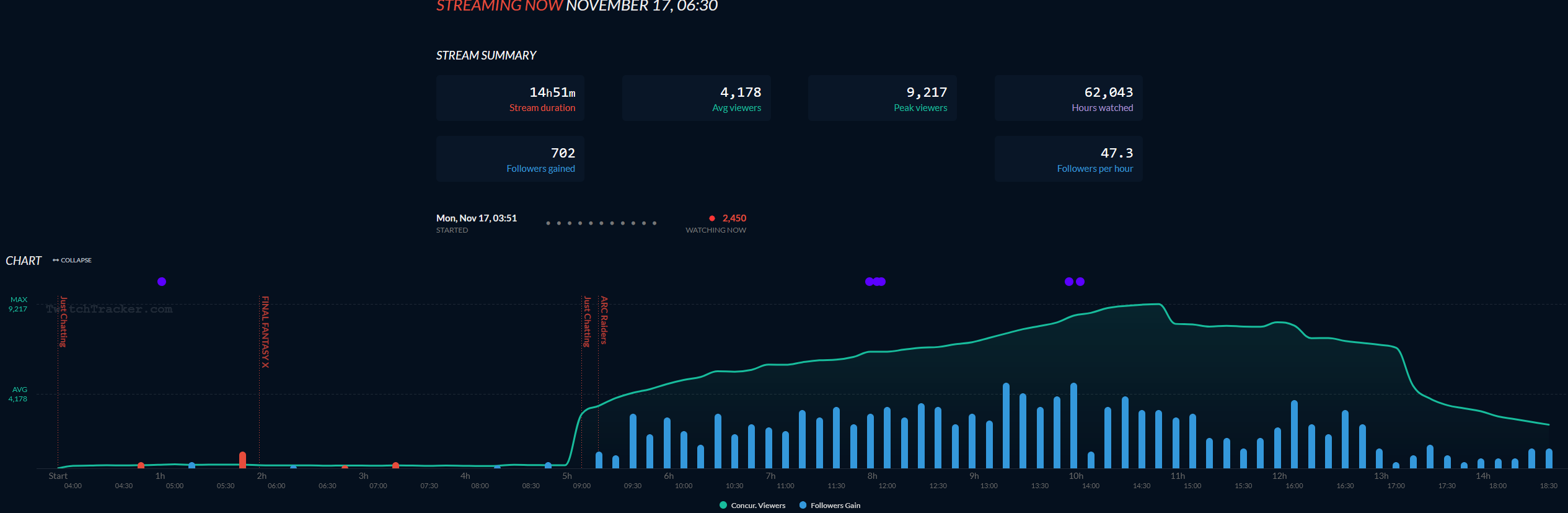Click the tall red bar before 2h
The width and height of the screenshot is (1568, 513).
coord(242,460)
